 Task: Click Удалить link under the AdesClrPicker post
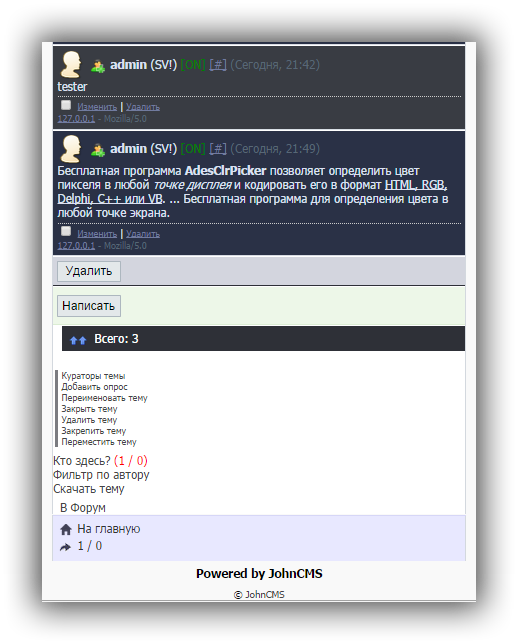143,234
